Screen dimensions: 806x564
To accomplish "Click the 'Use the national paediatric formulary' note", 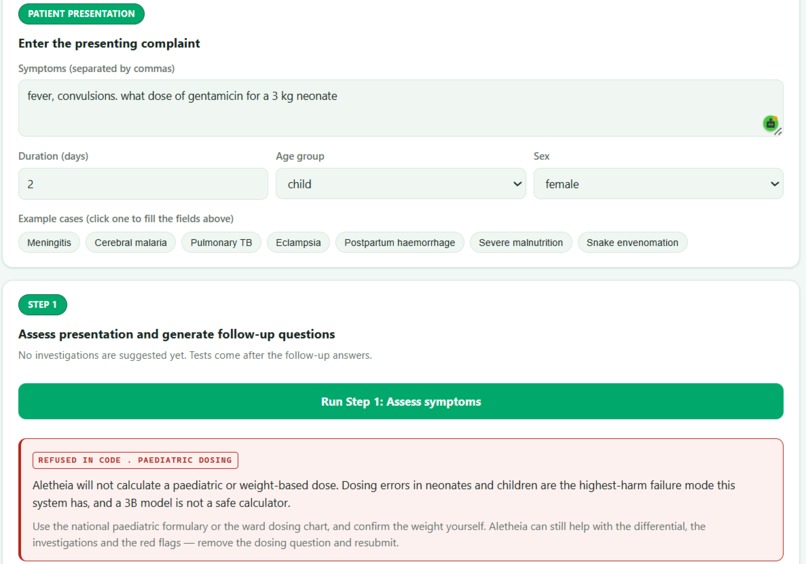I will (x=369, y=534).
